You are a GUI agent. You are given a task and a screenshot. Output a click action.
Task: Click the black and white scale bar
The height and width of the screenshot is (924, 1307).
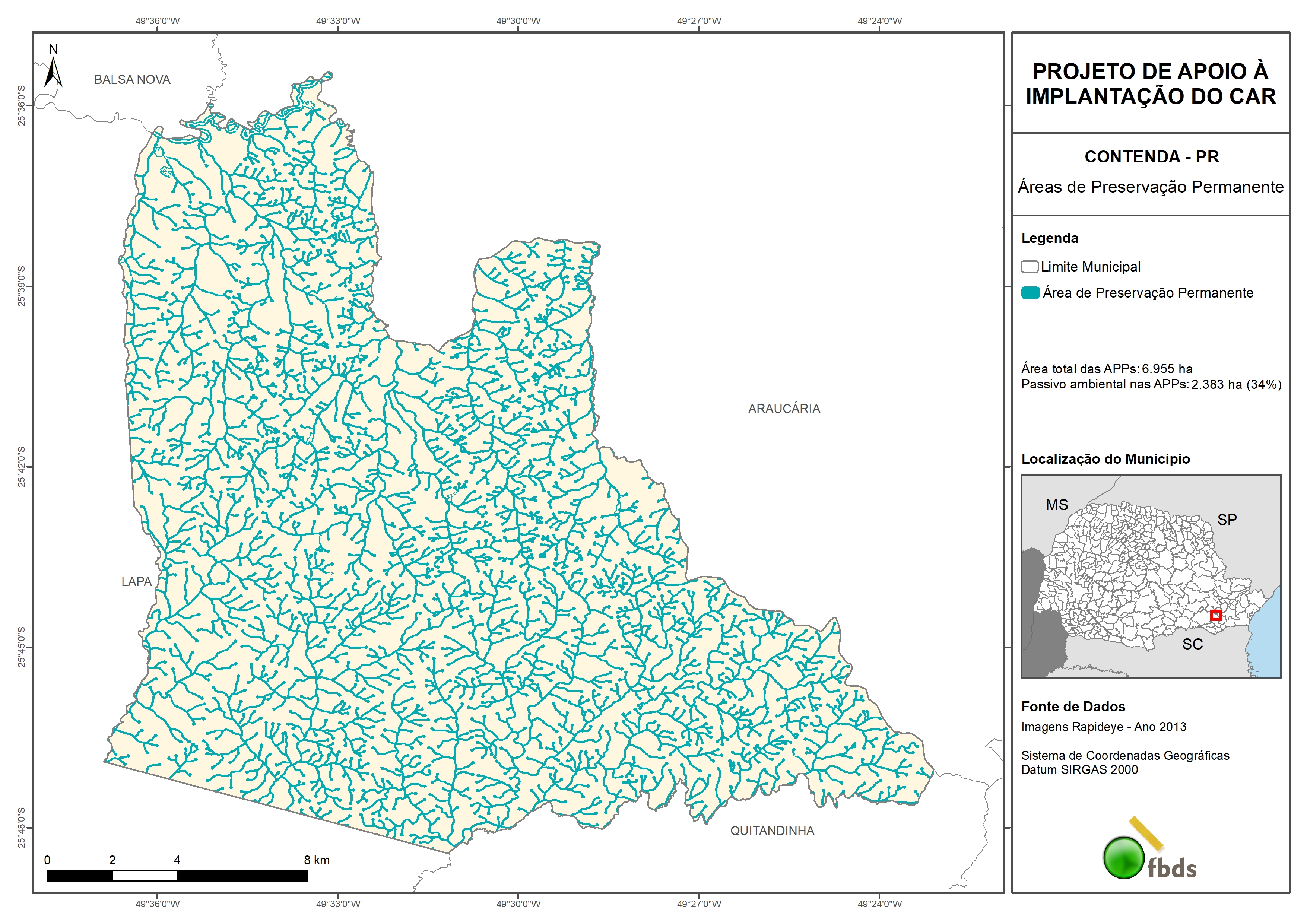click(177, 875)
